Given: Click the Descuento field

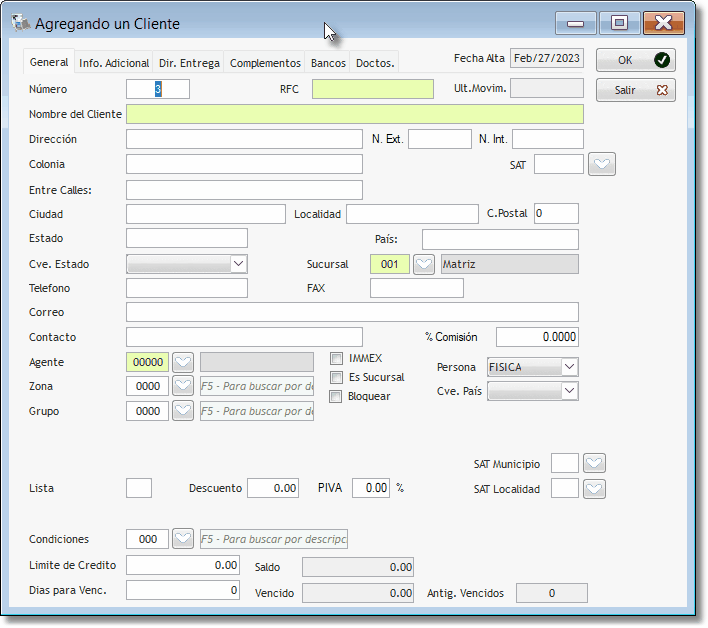Looking at the screenshot, I should (273, 488).
